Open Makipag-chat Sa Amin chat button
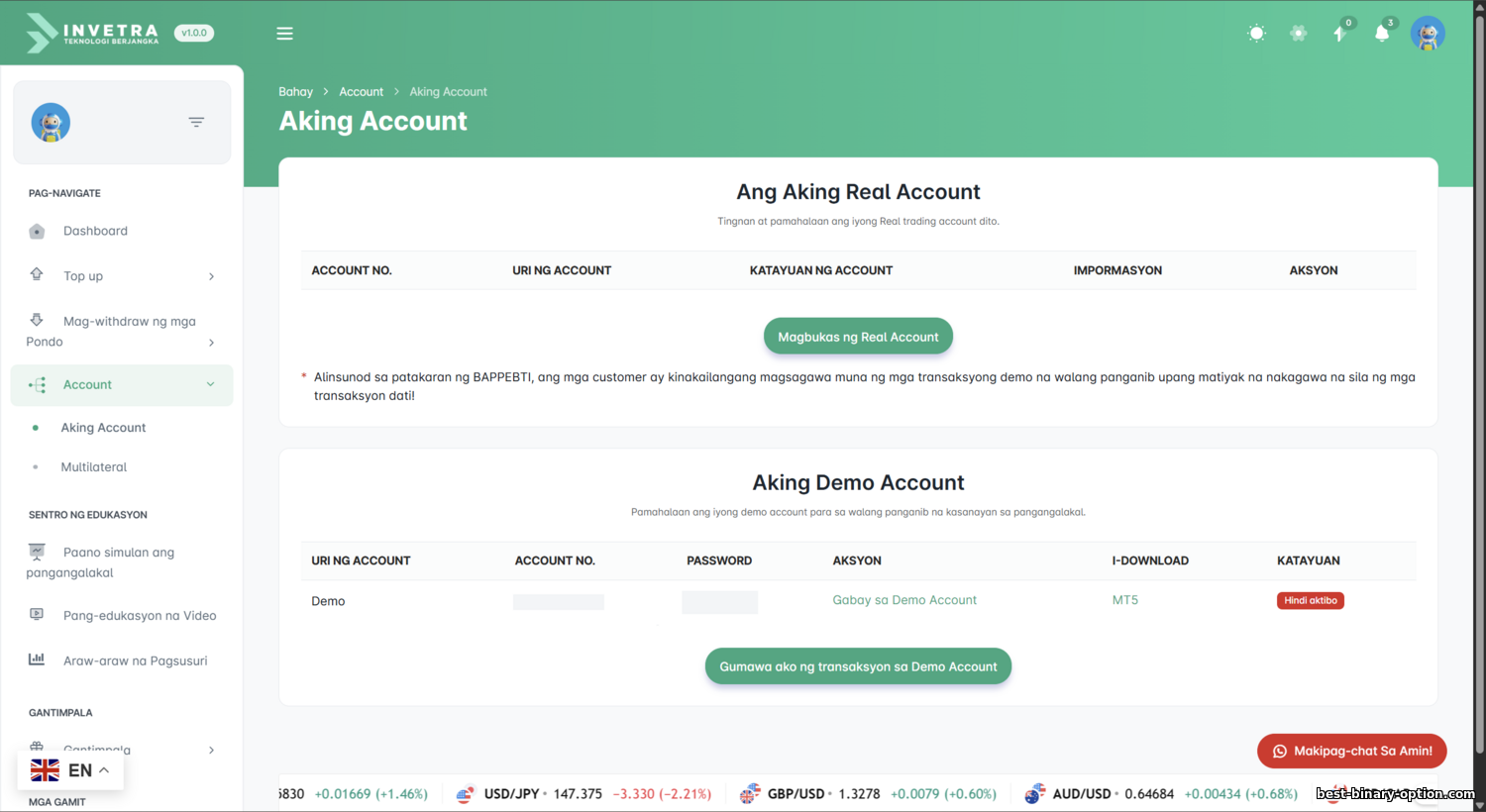The height and width of the screenshot is (812, 1486). pyautogui.click(x=1351, y=751)
